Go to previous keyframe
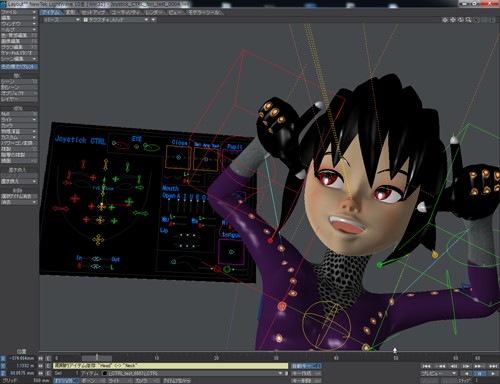The width and height of the screenshot is (500, 384). pos(440,366)
